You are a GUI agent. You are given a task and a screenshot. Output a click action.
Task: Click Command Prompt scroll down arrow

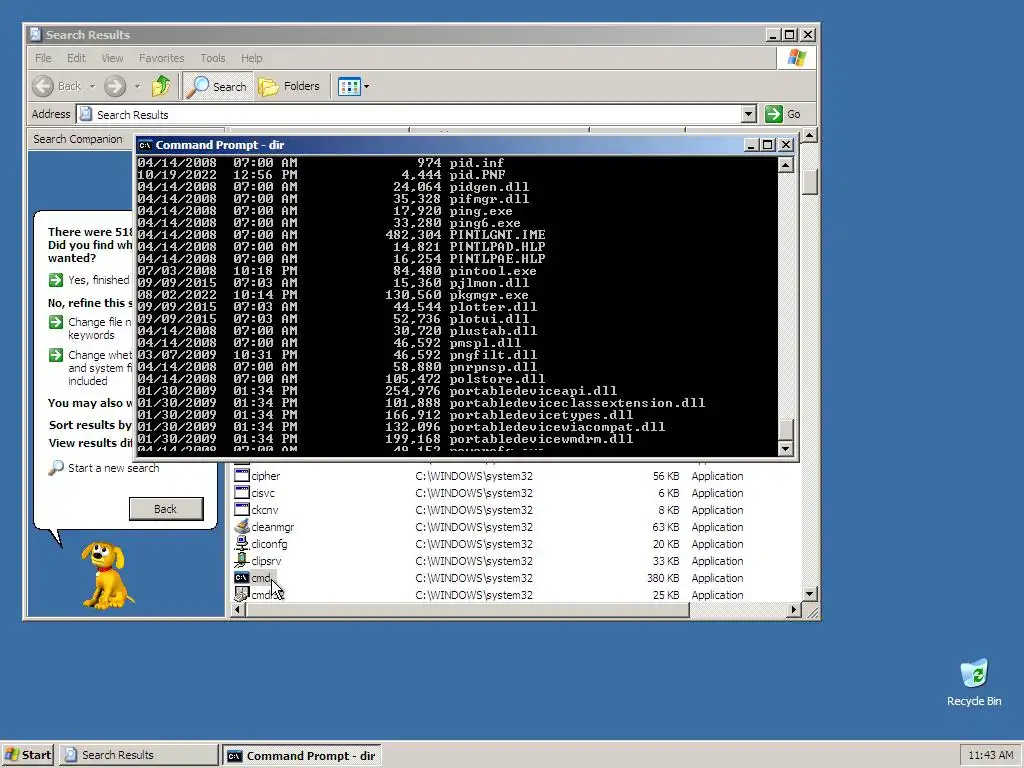(x=786, y=449)
